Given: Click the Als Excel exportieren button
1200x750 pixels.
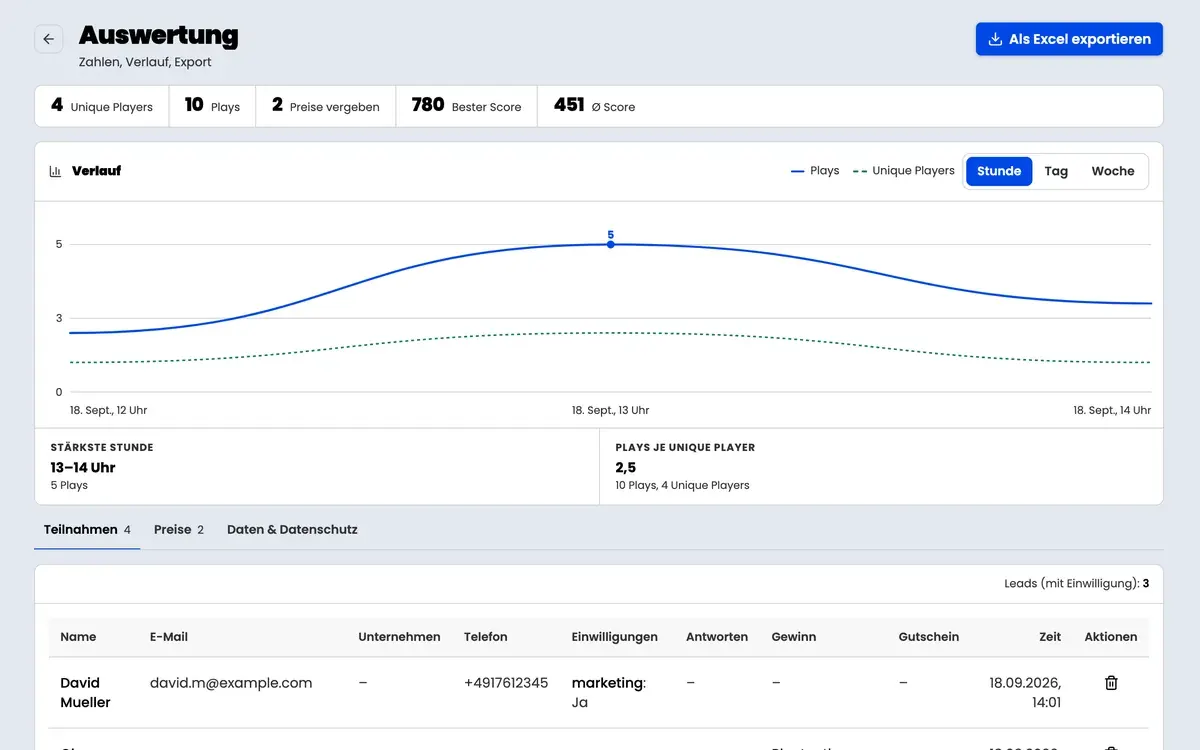Looking at the screenshot, I should tap(1069, 39).
